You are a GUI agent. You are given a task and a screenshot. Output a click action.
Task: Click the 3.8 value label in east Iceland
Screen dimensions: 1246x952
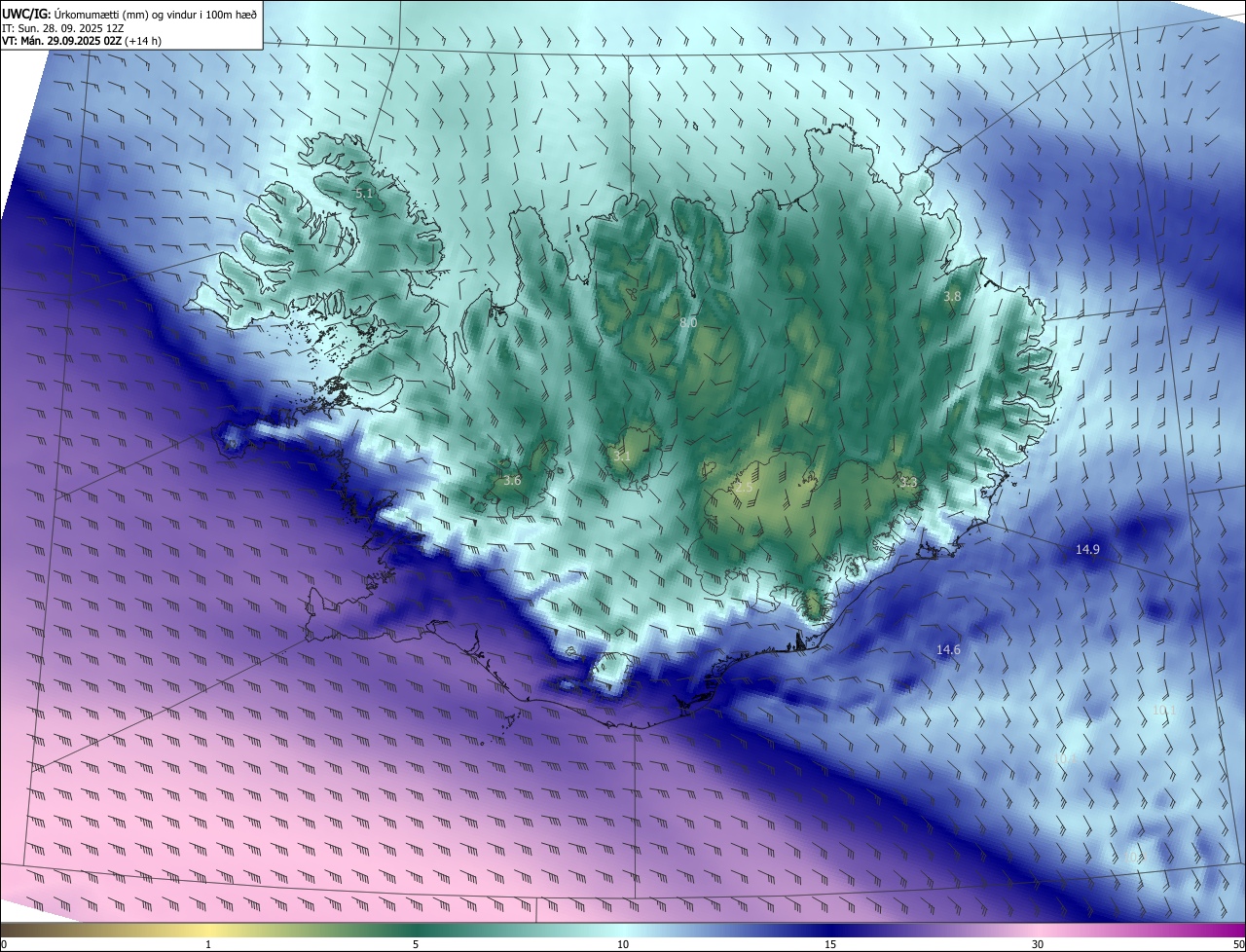click(x=953, y=296)
